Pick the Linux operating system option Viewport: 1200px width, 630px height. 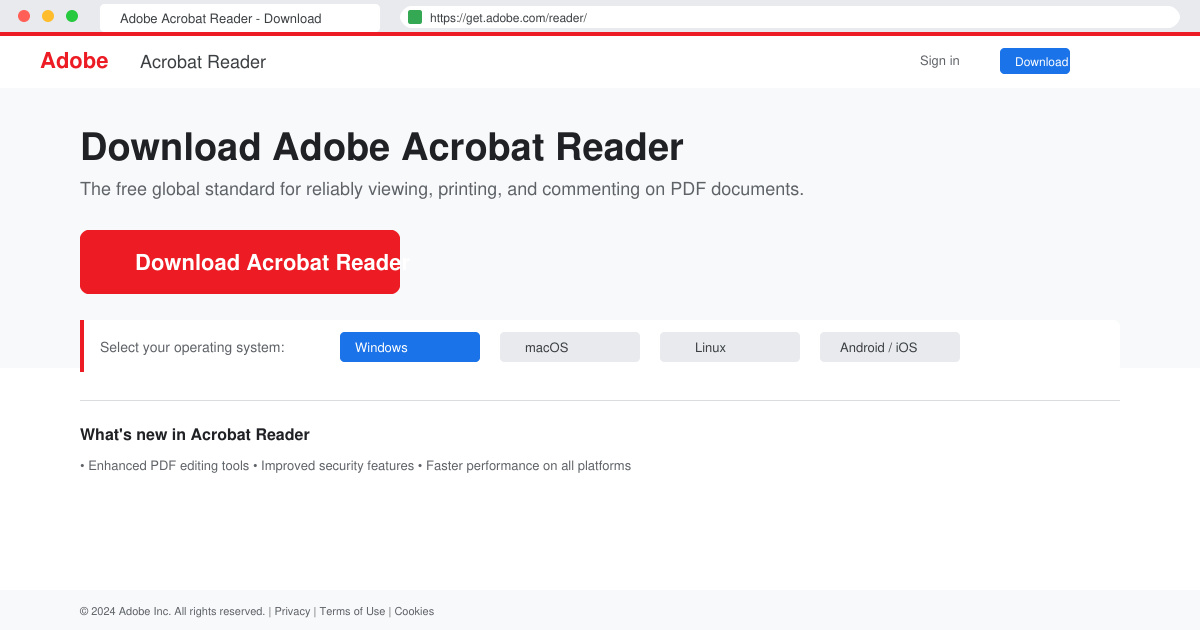pyautogui.click(x=730, y=347)
